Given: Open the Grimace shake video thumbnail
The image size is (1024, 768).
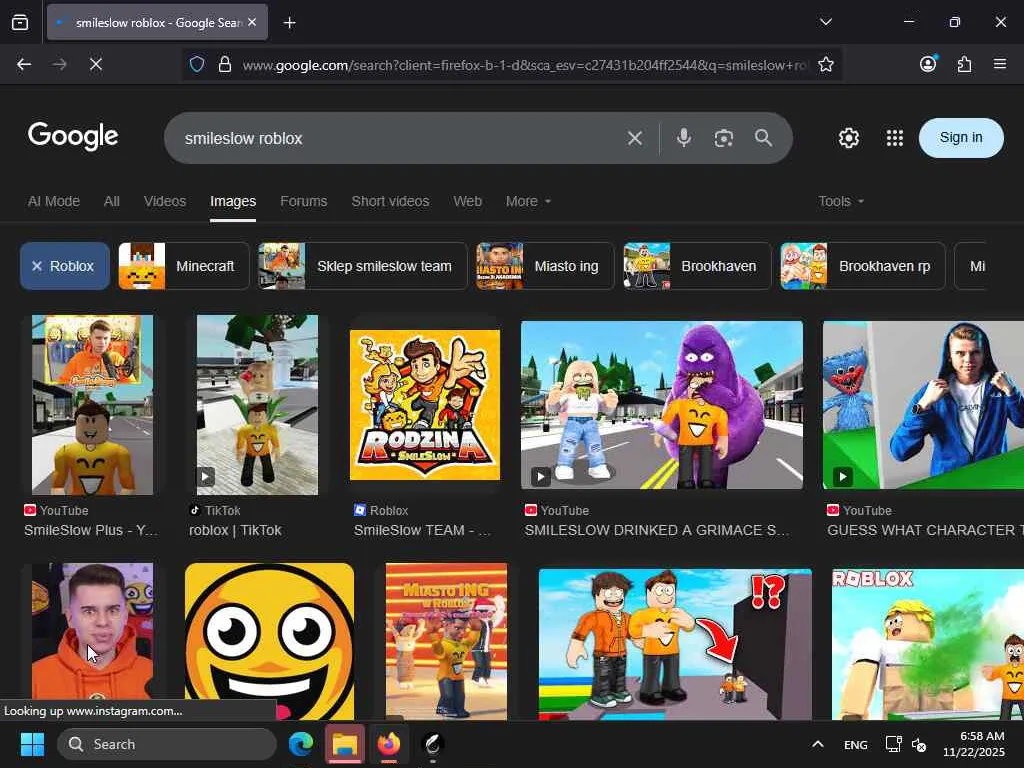Looking at the screenshot, I should 662,405.
